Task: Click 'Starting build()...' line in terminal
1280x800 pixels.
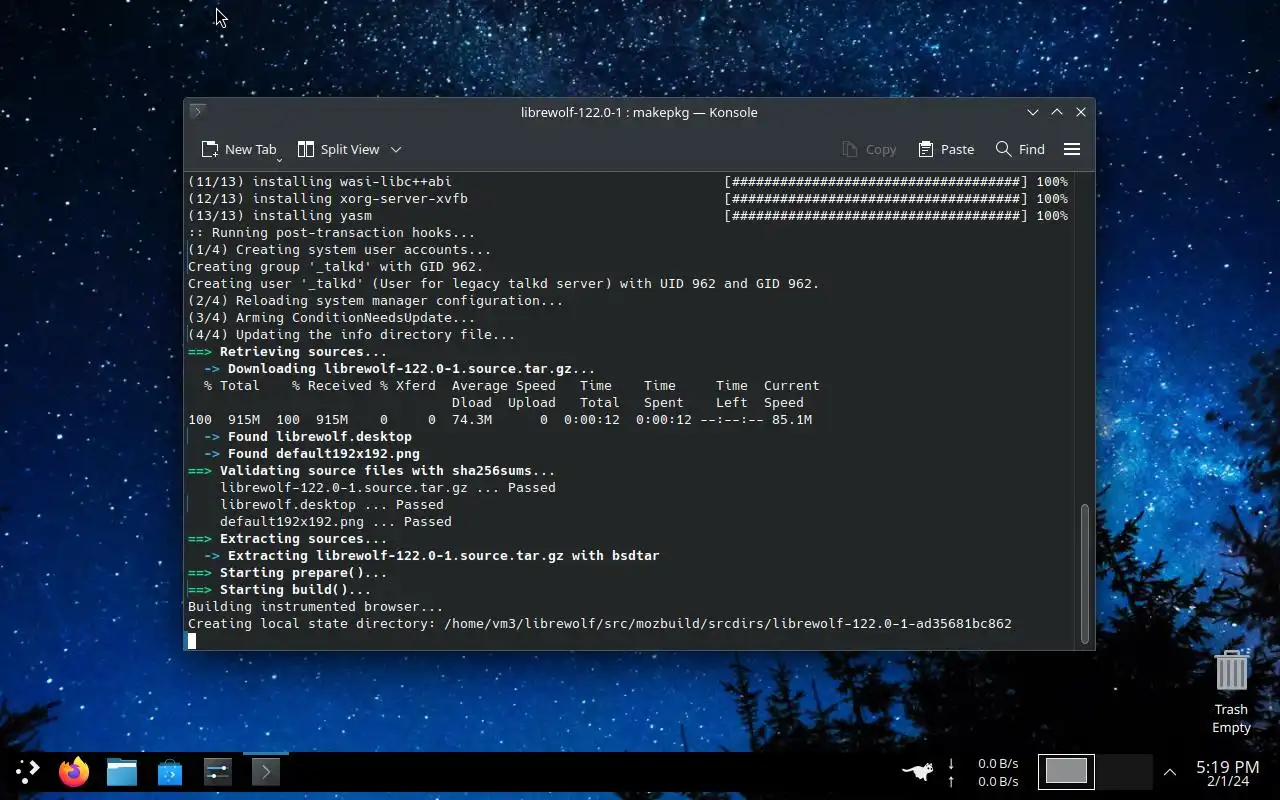Action: coord(279,590)
